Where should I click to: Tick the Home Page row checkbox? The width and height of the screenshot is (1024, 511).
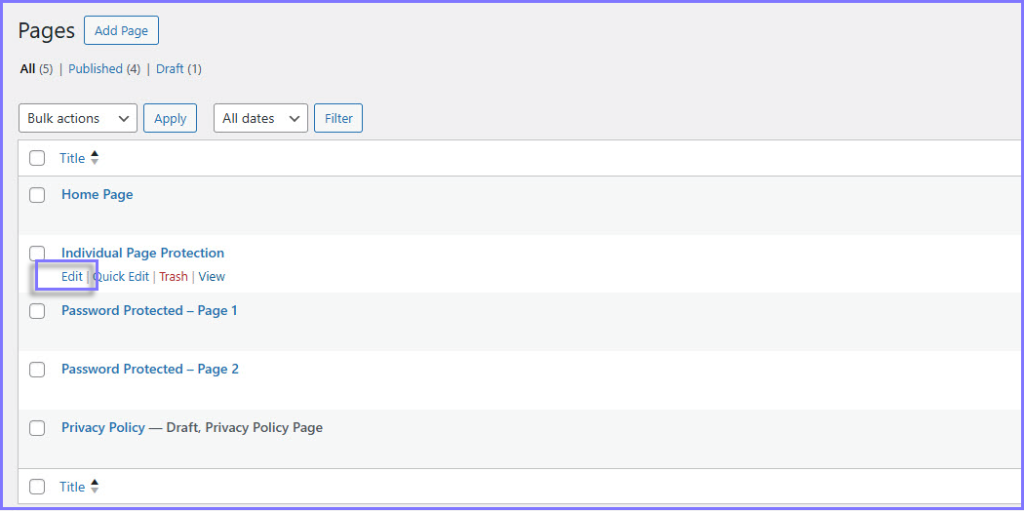click(x=37, y=195)
